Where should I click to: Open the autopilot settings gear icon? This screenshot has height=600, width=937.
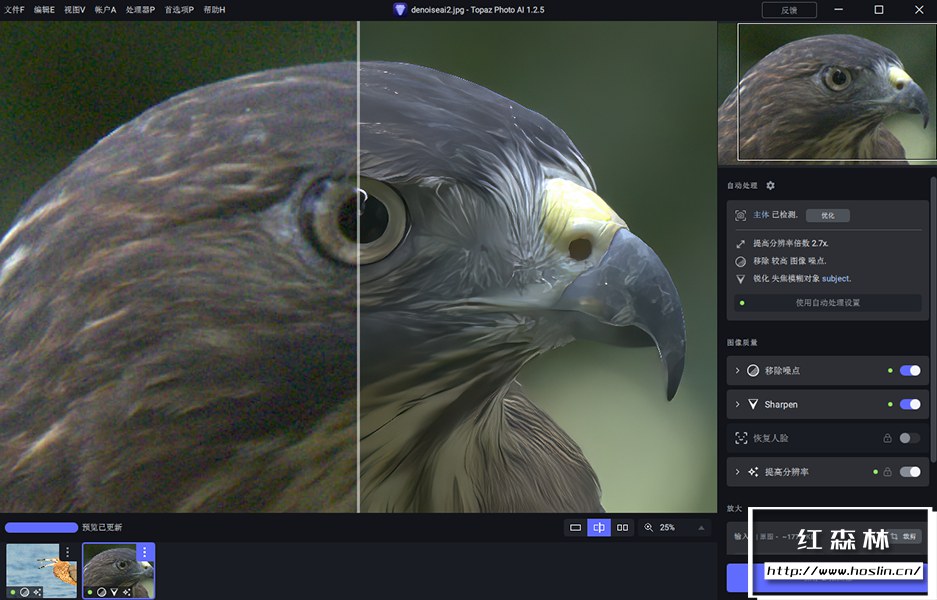(x=770, y=186)
